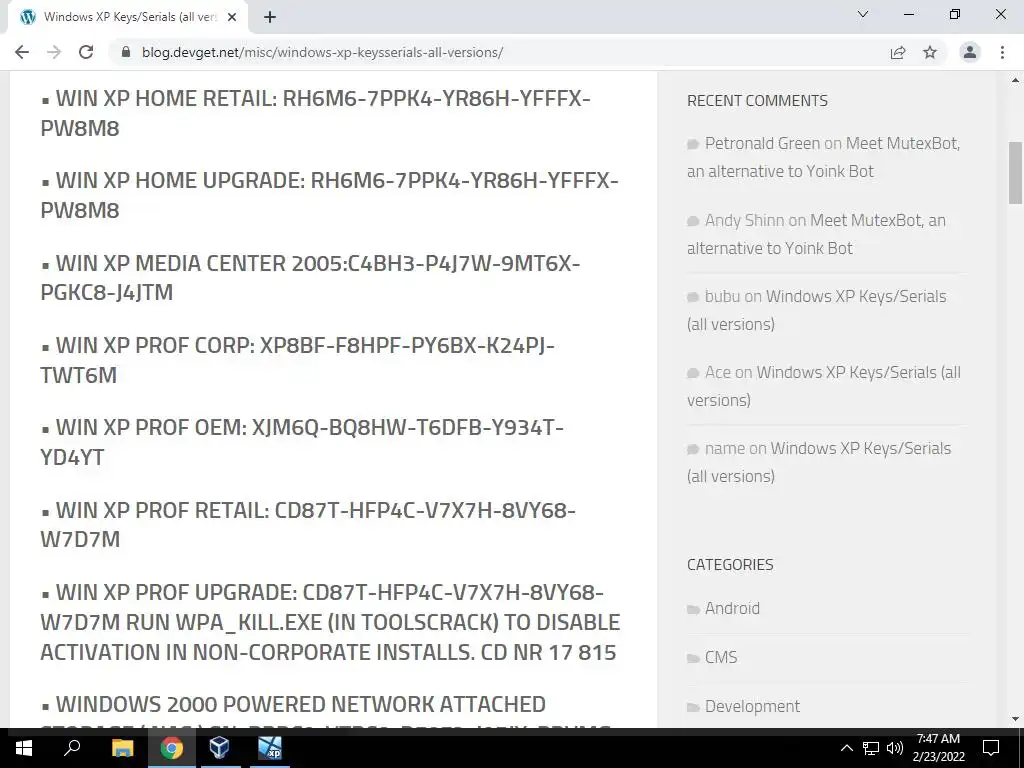This screenshot has height=768, width=1024.
Task: Open the Development category
Action: tap(752, 707)
